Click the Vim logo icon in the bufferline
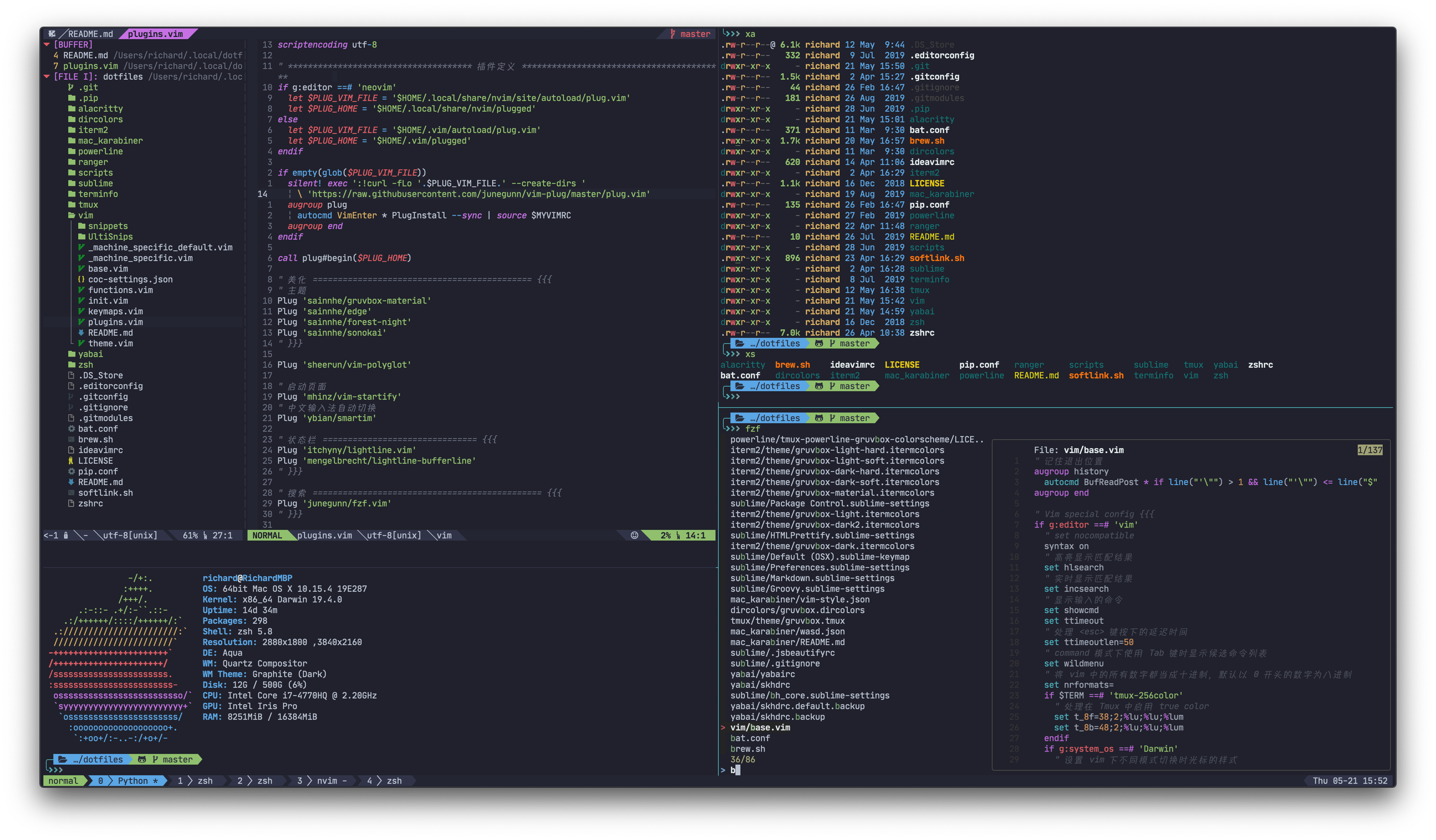The image size is (1436, 840). [52, 34]
